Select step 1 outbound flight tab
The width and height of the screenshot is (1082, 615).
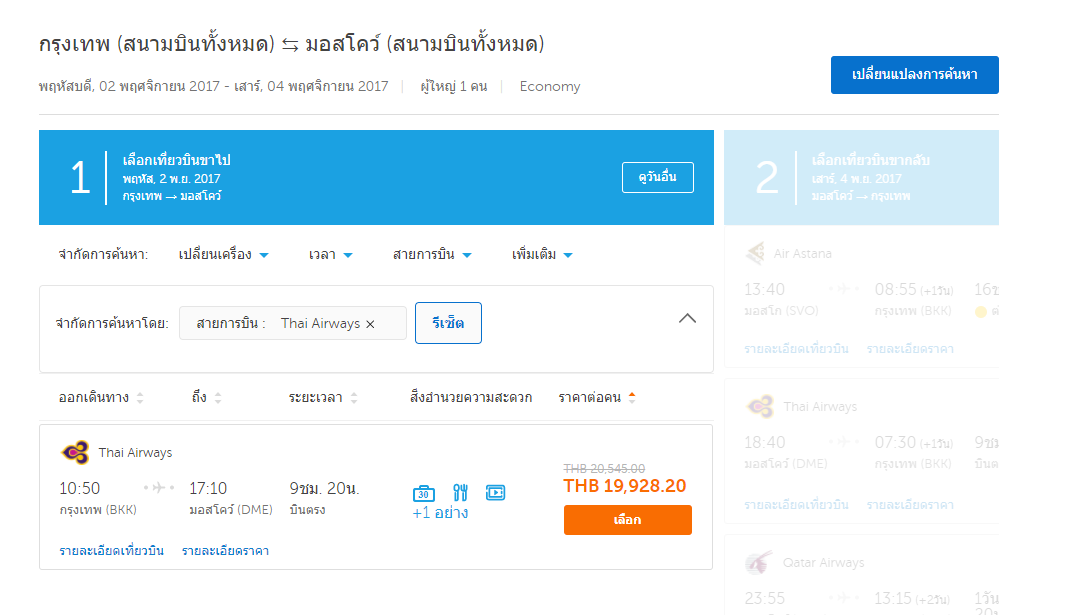(x=376, y=177)
